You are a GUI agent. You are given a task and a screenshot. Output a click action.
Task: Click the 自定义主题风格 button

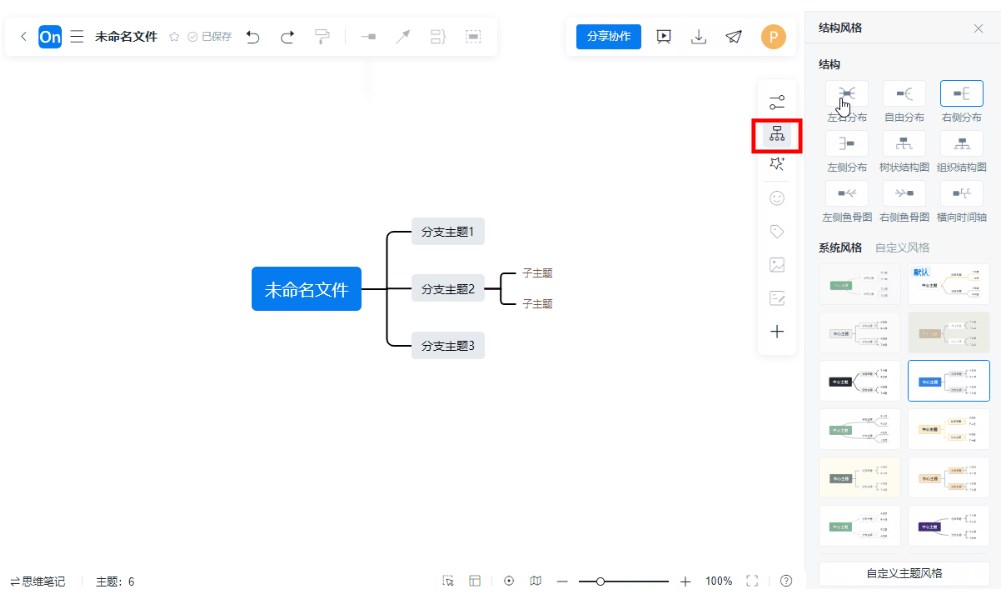tap(904, 573)
